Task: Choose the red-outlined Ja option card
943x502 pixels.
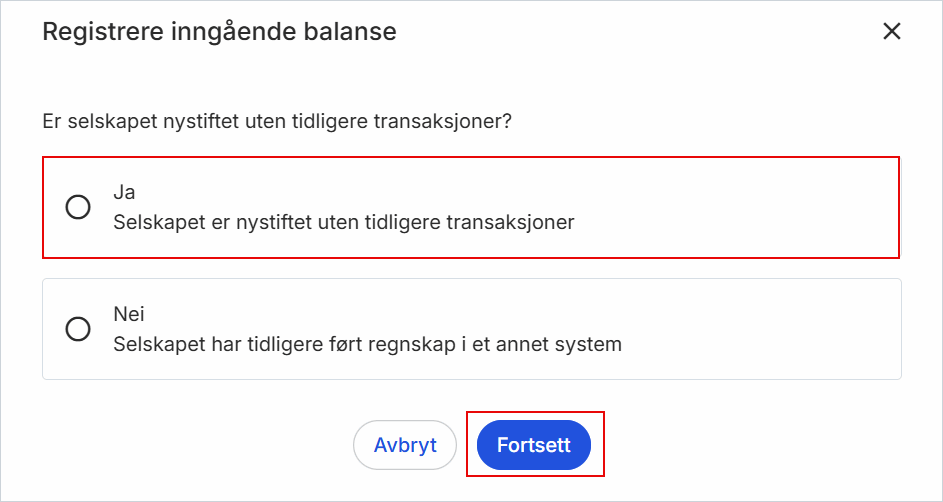Action: (471, 207)
